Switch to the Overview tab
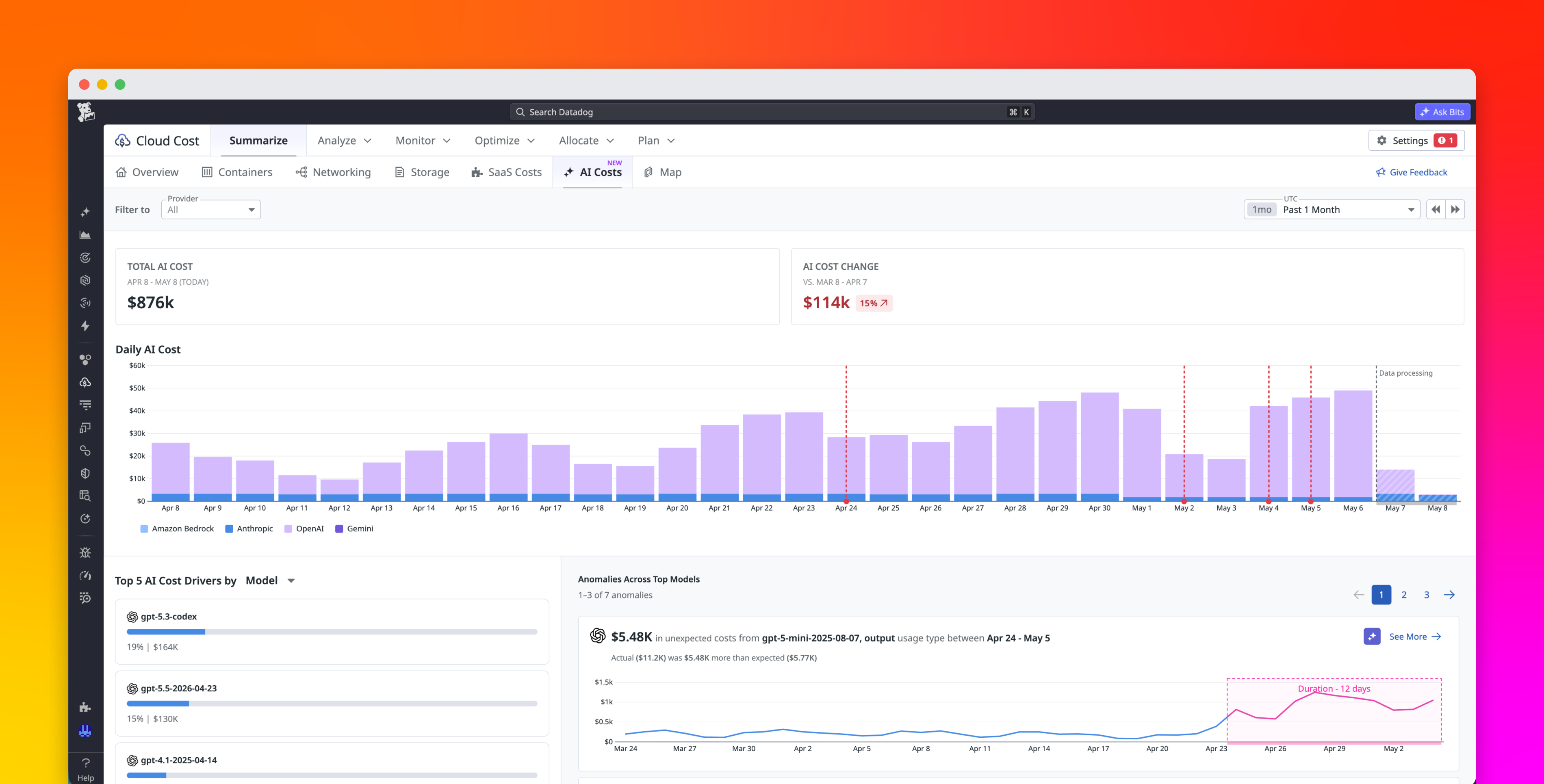The image size is (1544, 784). tap(147, 172)
